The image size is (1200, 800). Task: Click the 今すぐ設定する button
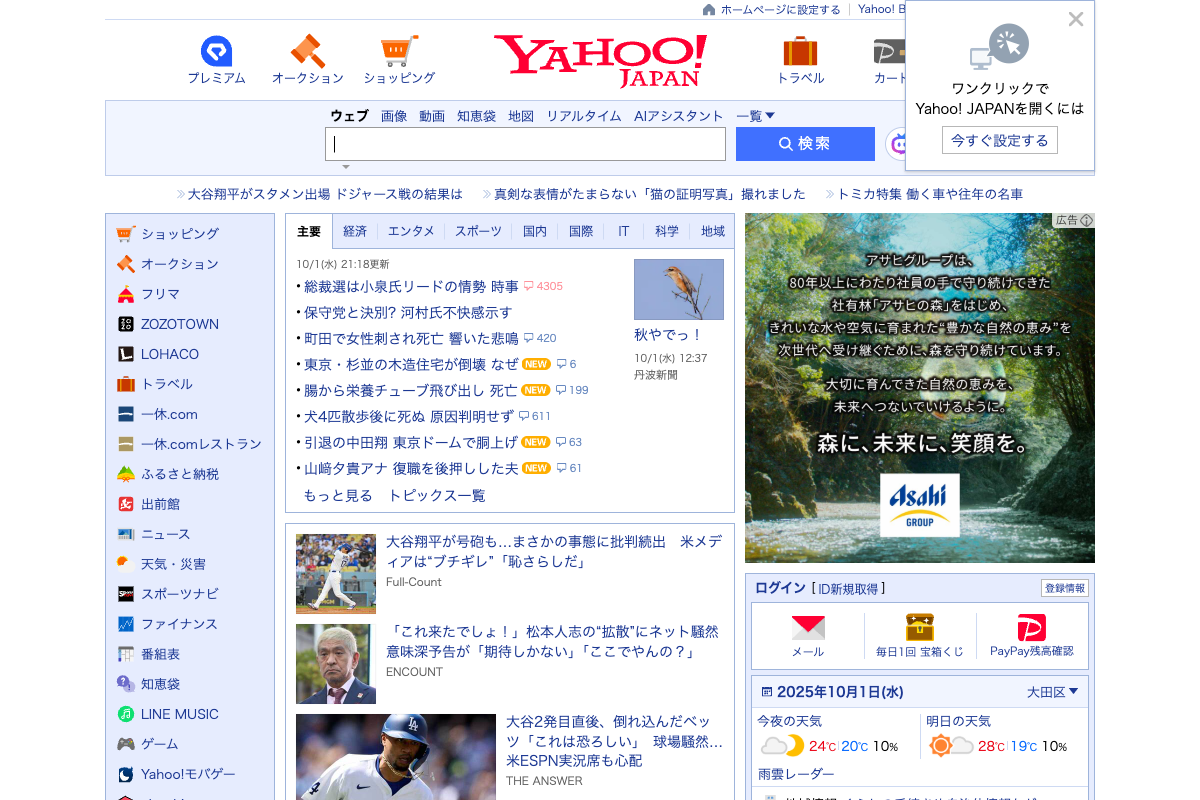(999, 141)
